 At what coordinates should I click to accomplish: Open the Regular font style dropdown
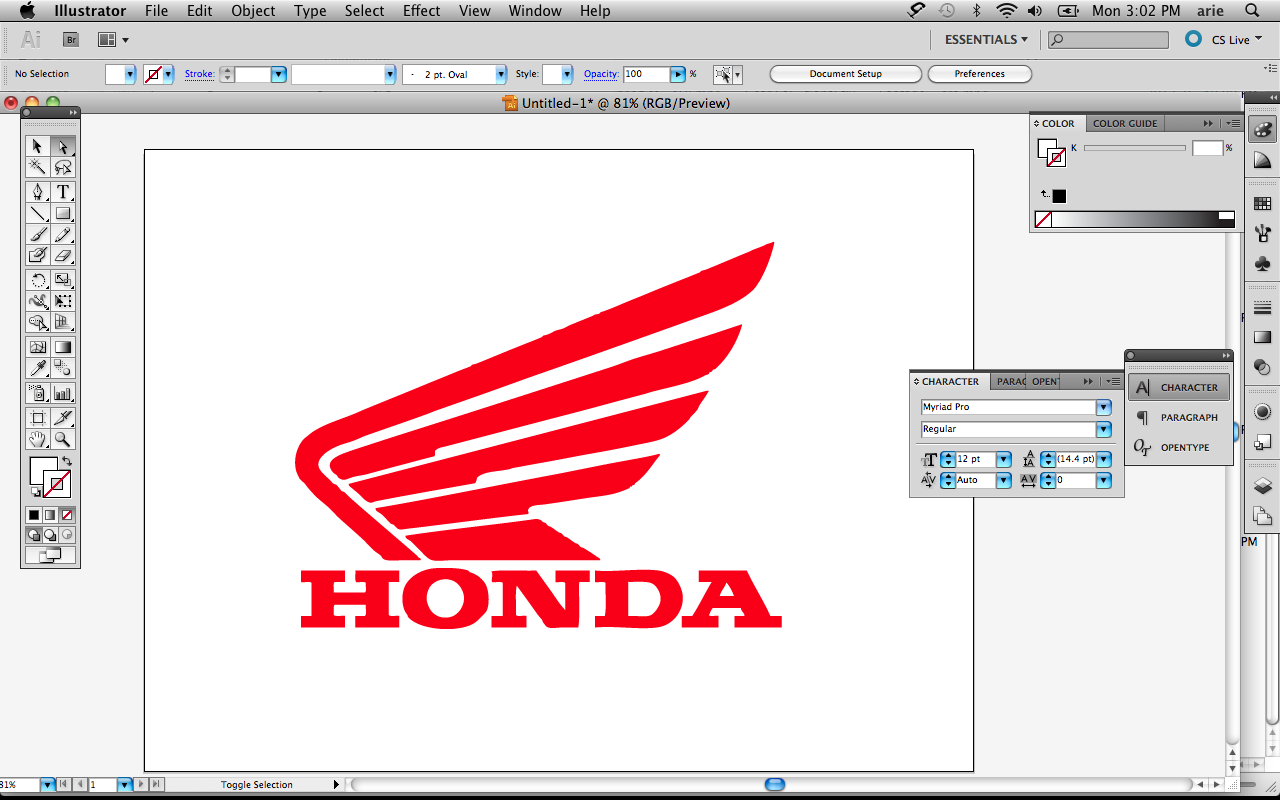[x=1102, y=429]
